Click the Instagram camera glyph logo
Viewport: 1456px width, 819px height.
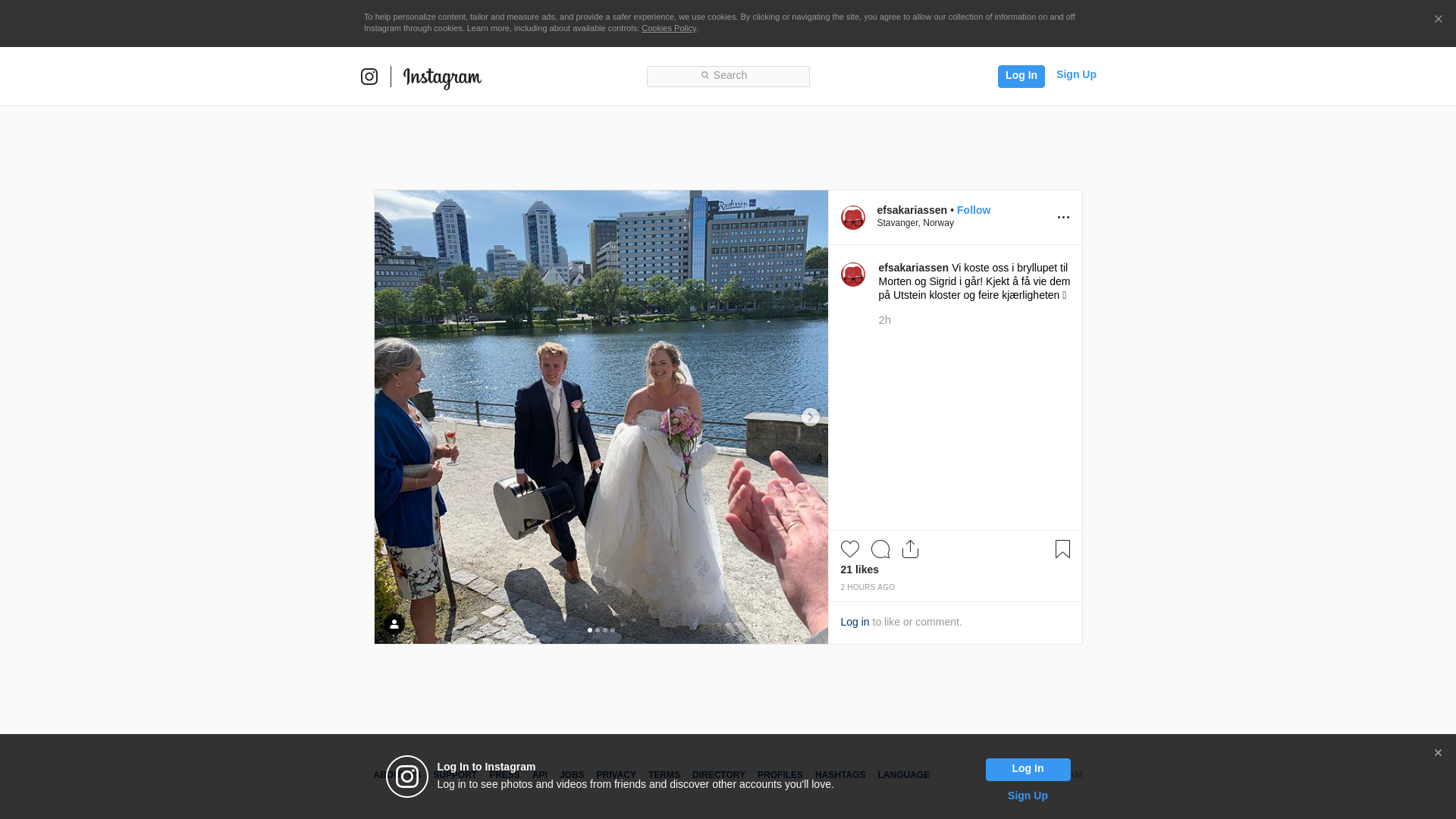369,77
